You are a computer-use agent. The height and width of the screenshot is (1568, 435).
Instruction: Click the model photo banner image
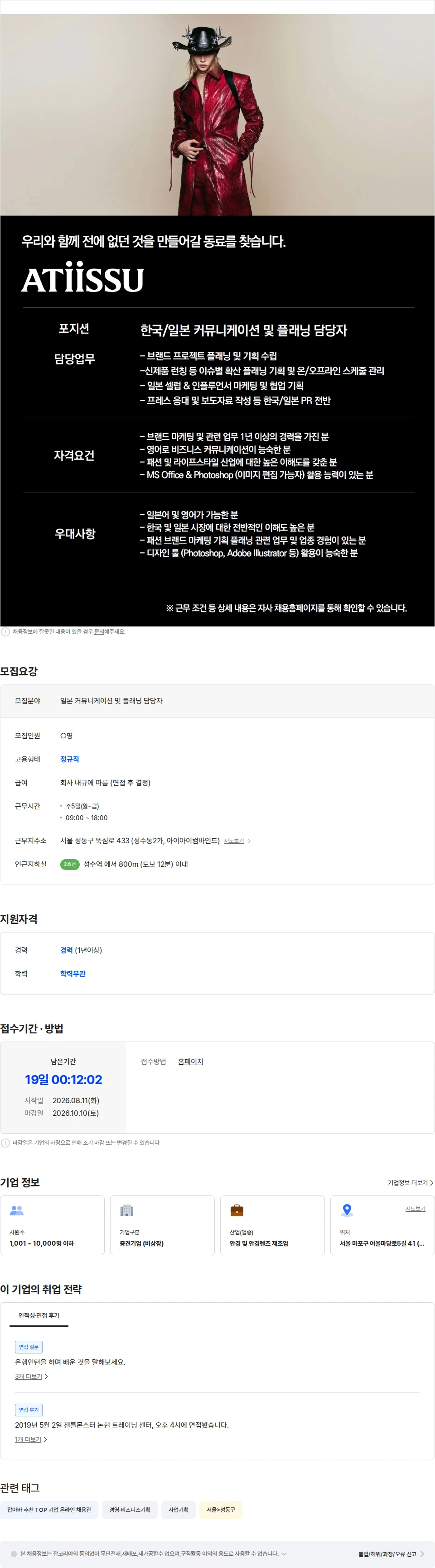point(217,115)
